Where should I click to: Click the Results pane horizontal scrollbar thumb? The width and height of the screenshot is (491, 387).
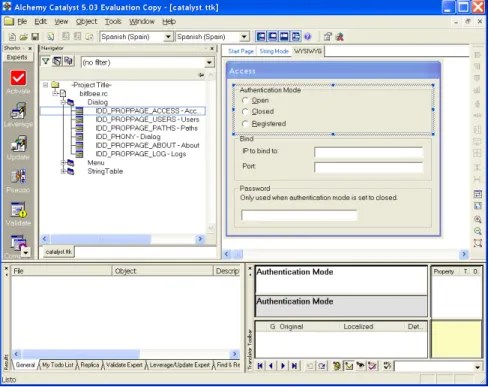click(x=81, y=354)
